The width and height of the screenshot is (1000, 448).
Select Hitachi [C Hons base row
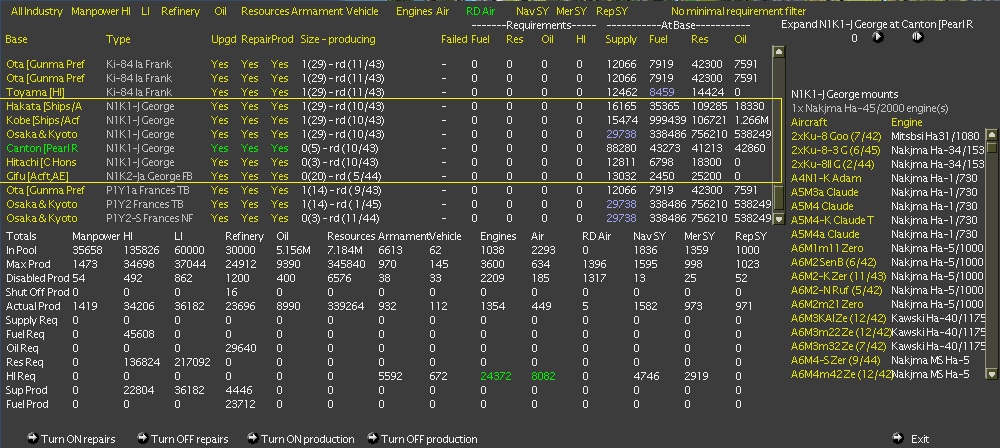tap(41, 162)
